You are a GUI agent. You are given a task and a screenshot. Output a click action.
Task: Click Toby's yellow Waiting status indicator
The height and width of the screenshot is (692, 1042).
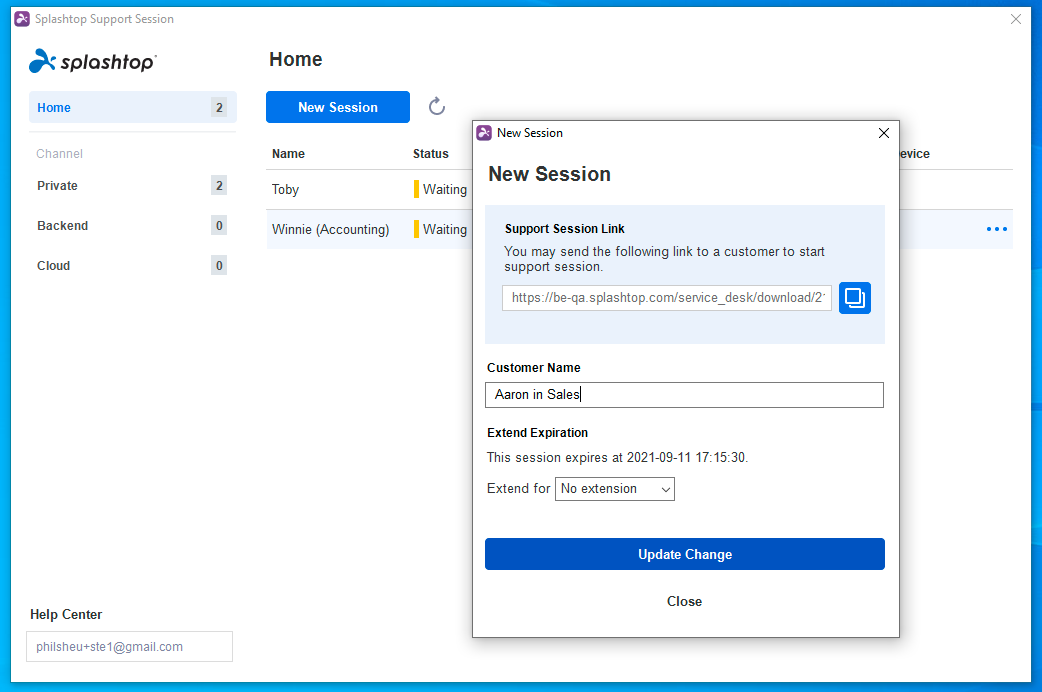pyautogui.click(x=417, y=189)
